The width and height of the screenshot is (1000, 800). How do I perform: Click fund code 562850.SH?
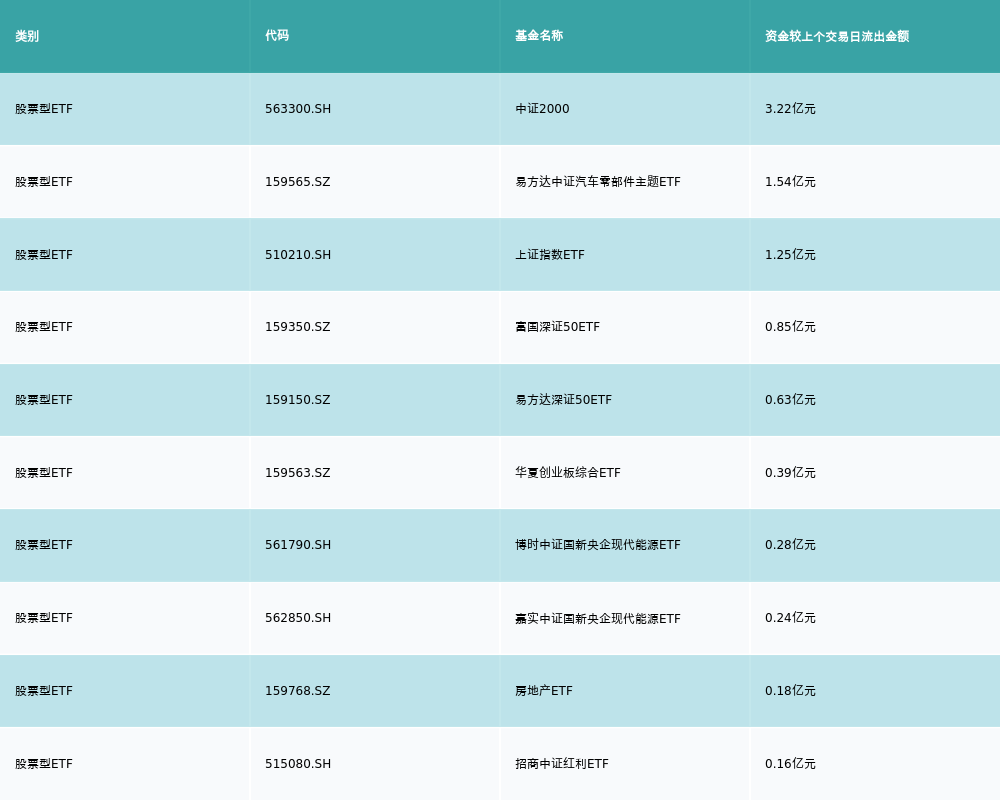coord(298,618)
